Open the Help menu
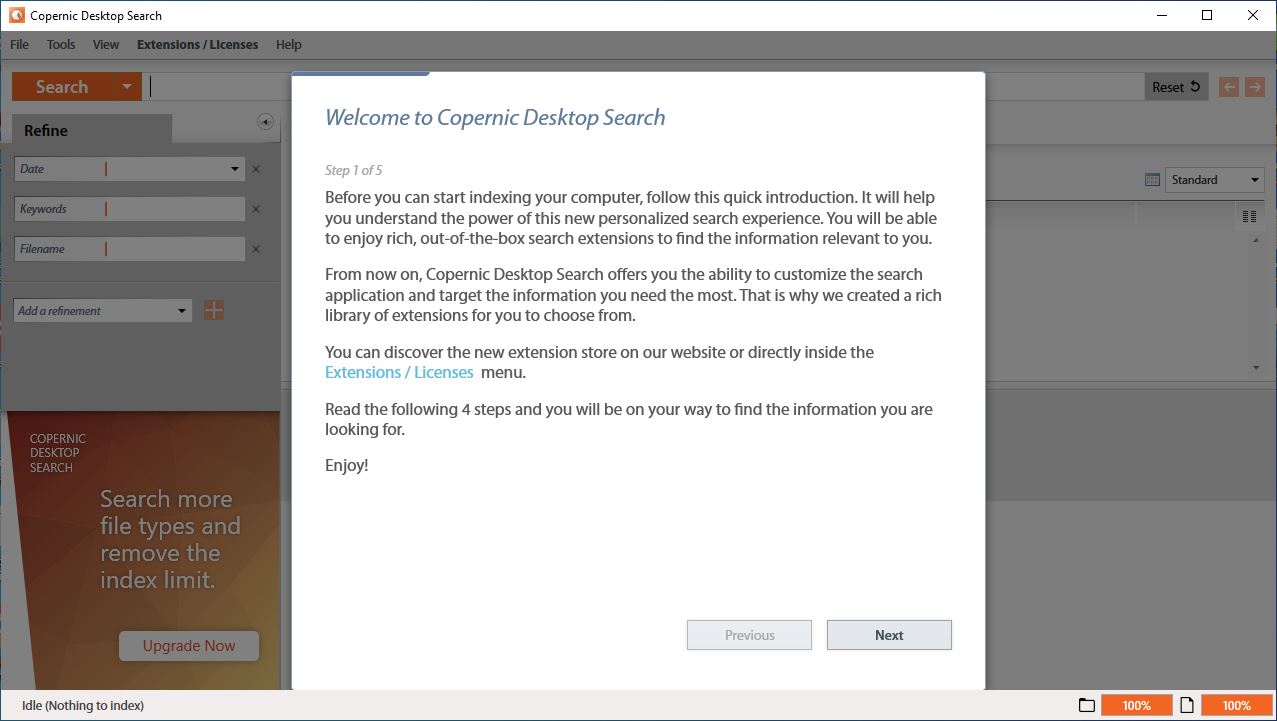 tap(289, 44)
